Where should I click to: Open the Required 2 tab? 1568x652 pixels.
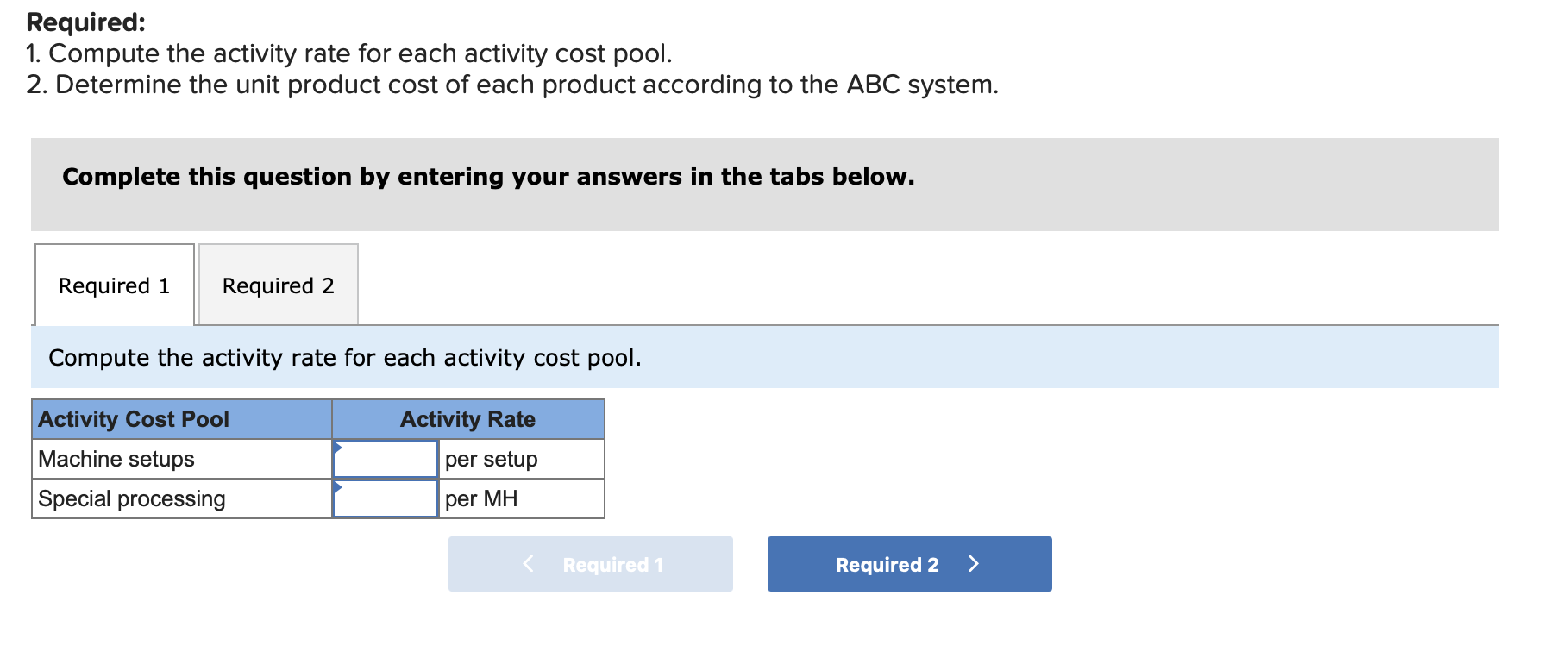pyautogui.click(x=278, y=285)
